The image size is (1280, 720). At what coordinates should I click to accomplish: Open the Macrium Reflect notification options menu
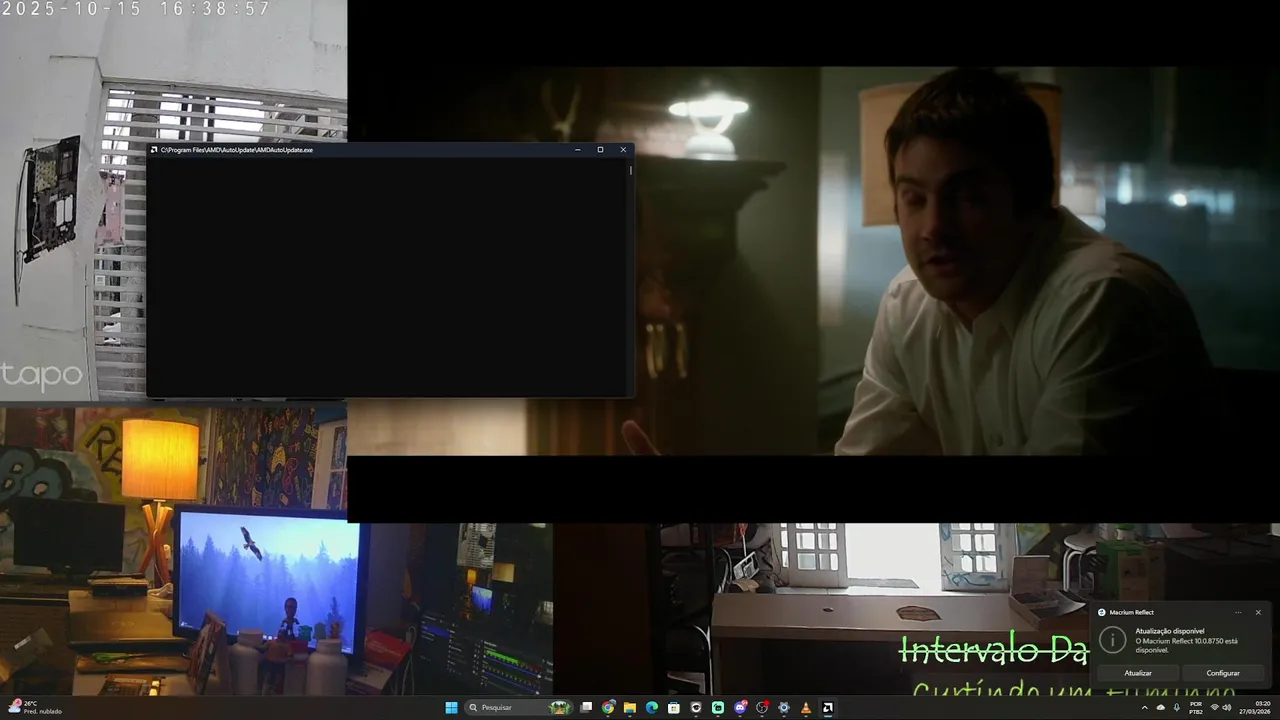1238,612
